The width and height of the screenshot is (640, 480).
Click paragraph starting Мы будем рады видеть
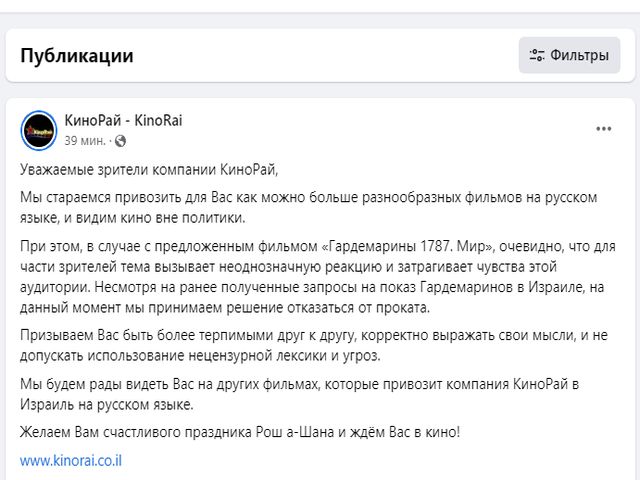(x=300, y=394)
